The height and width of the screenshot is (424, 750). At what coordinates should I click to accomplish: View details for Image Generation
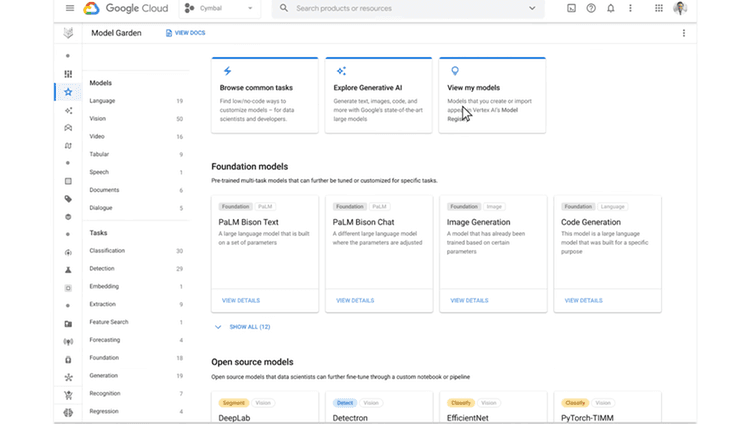coord(469,301)
